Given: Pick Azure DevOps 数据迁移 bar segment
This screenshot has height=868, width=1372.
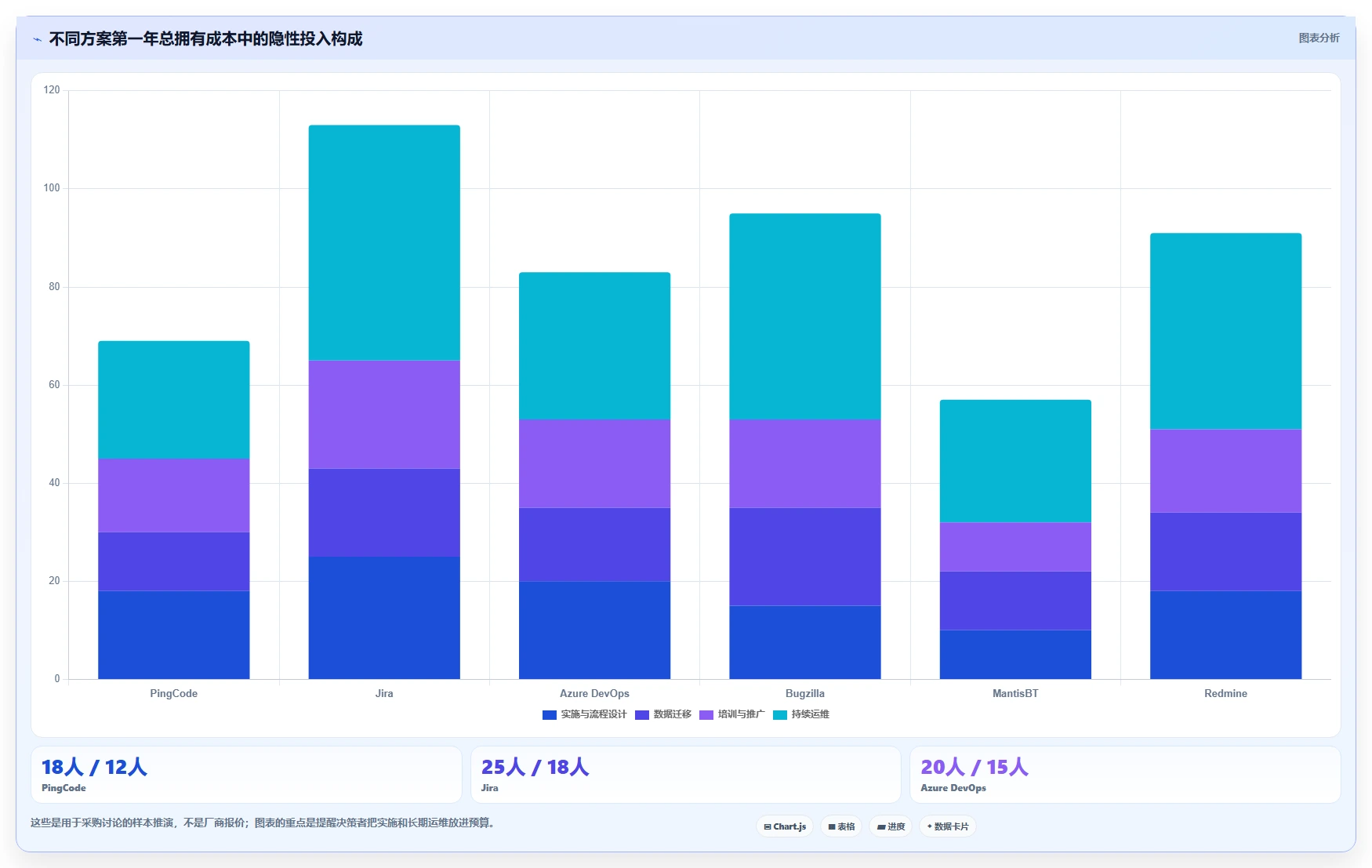Looking at the screenshot, I should click(594, 544).
